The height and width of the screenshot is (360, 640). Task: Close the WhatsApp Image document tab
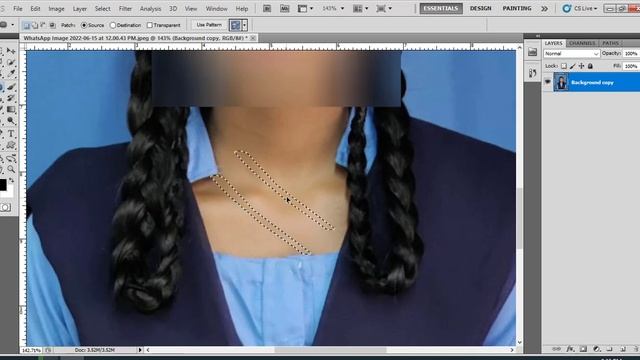[x=253, y=38]
